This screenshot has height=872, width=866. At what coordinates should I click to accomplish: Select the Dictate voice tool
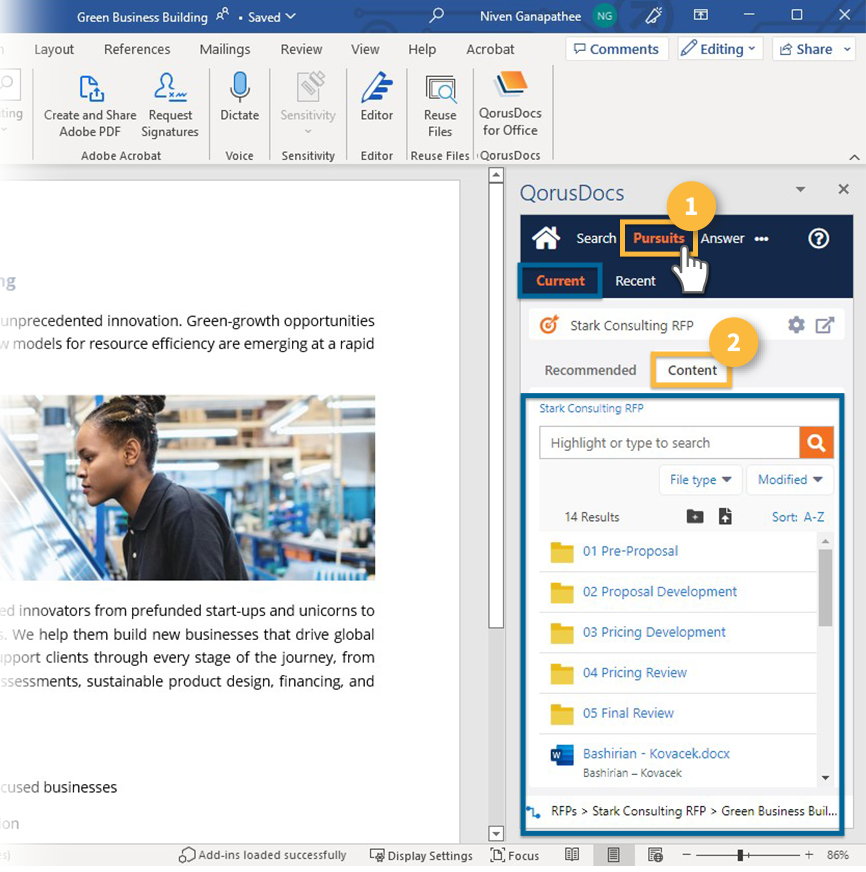pos(239,103)
